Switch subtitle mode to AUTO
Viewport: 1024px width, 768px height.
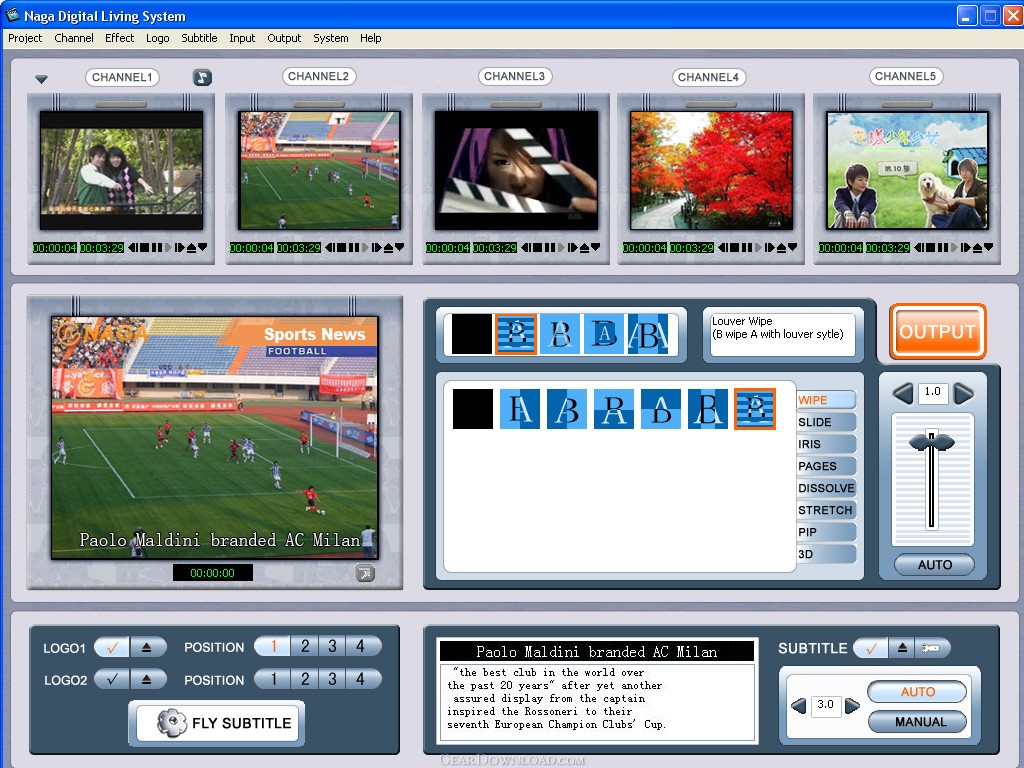(918, 692)
